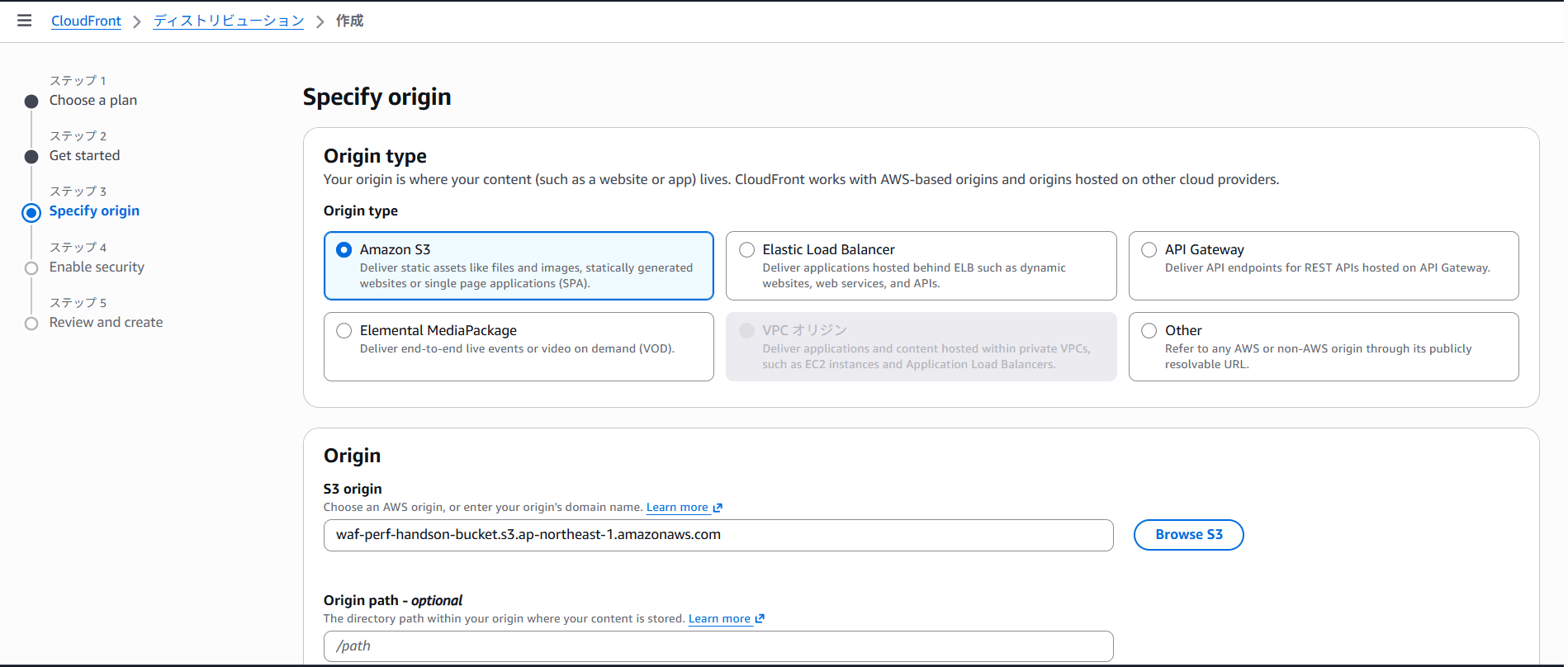Viewport: 1568px width, 667px height.
Task: Click external link icon beside Origin path Learn more
Action: tap(760, 618)
